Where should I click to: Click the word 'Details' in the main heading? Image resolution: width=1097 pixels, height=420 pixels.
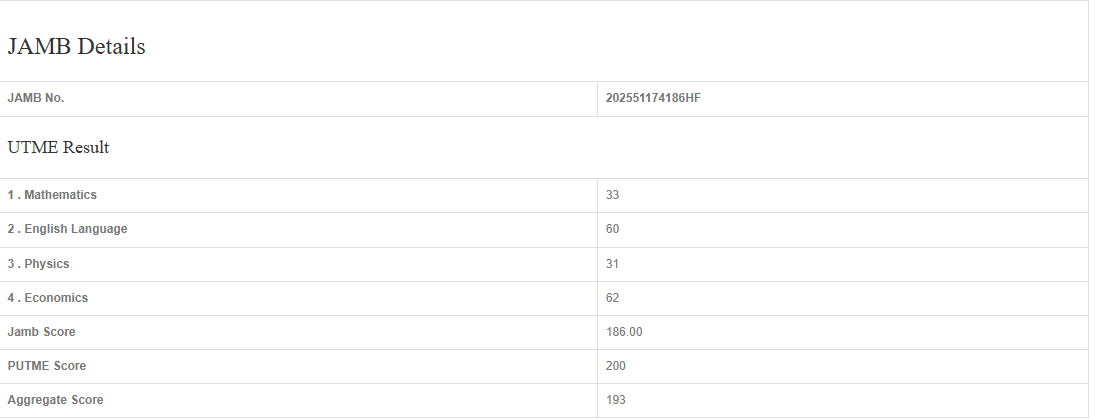(x=110, y=47)
